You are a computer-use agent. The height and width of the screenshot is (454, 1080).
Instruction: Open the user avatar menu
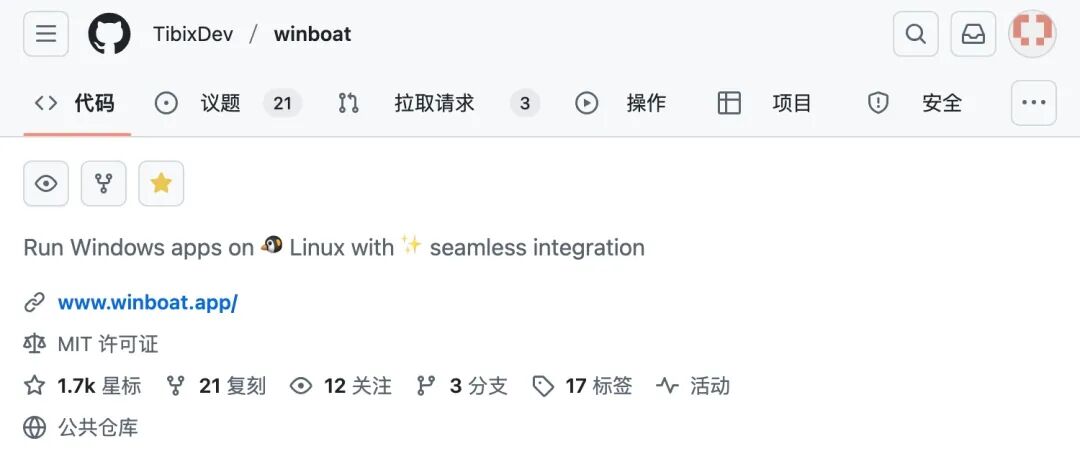click(1032, 34)
